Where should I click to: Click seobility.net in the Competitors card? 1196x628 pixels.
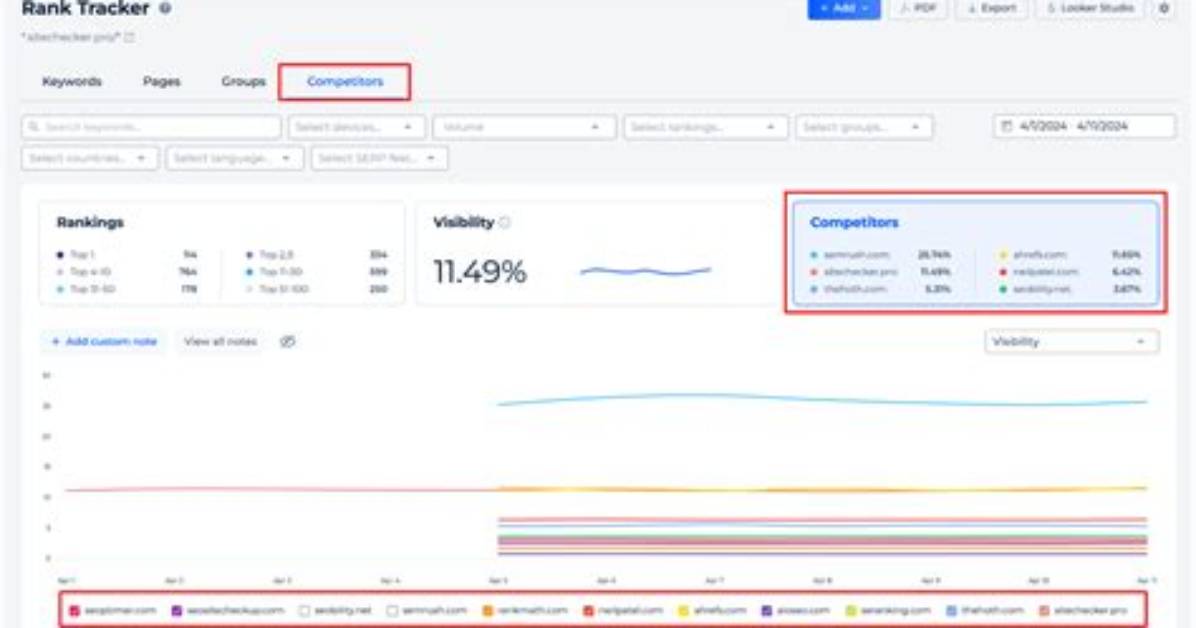[1042, 289]
